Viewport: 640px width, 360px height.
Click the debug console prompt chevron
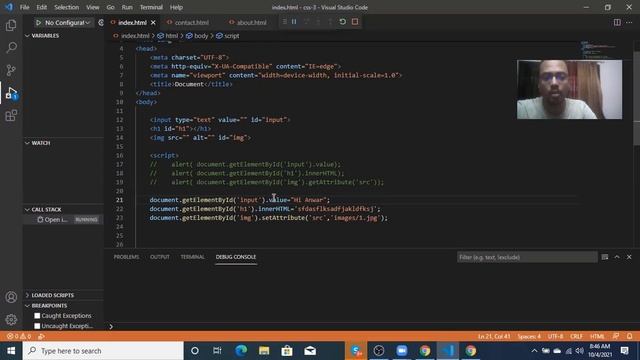111,326
